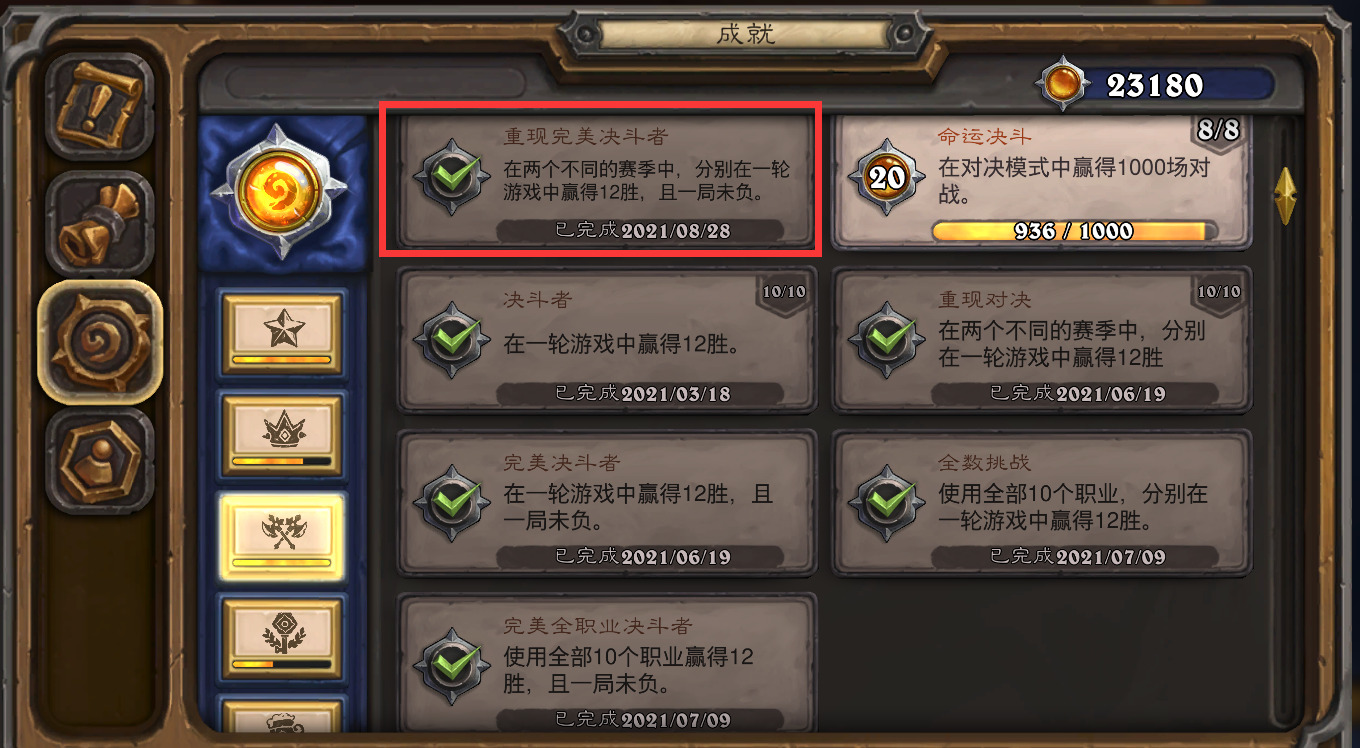
Task: Select the crossed axes duels category
Action: click(282, 537)
